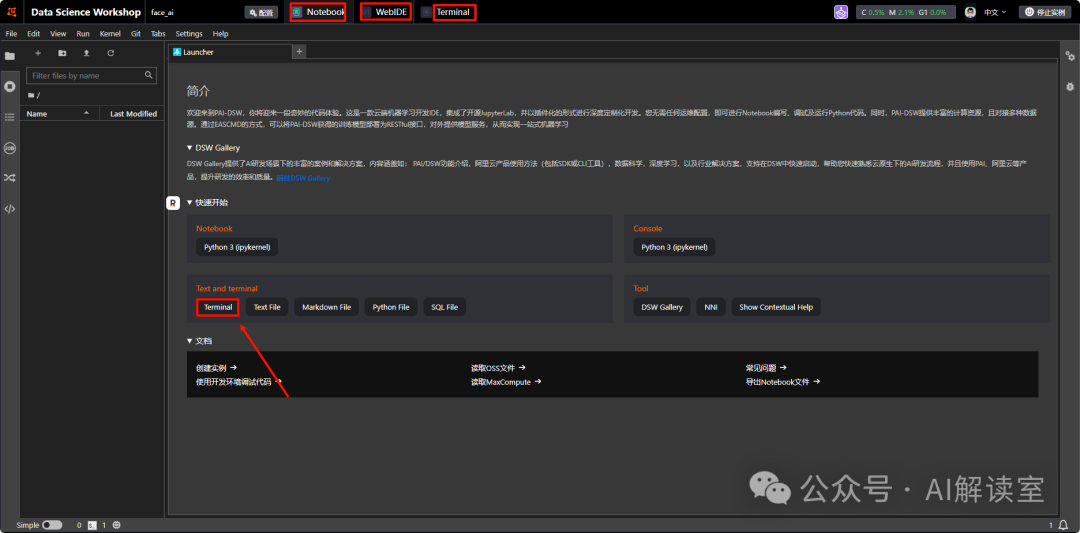Click the 停止实例 stop instance button
Screen dimensions: 1080x533
(x=1046, y=12)
